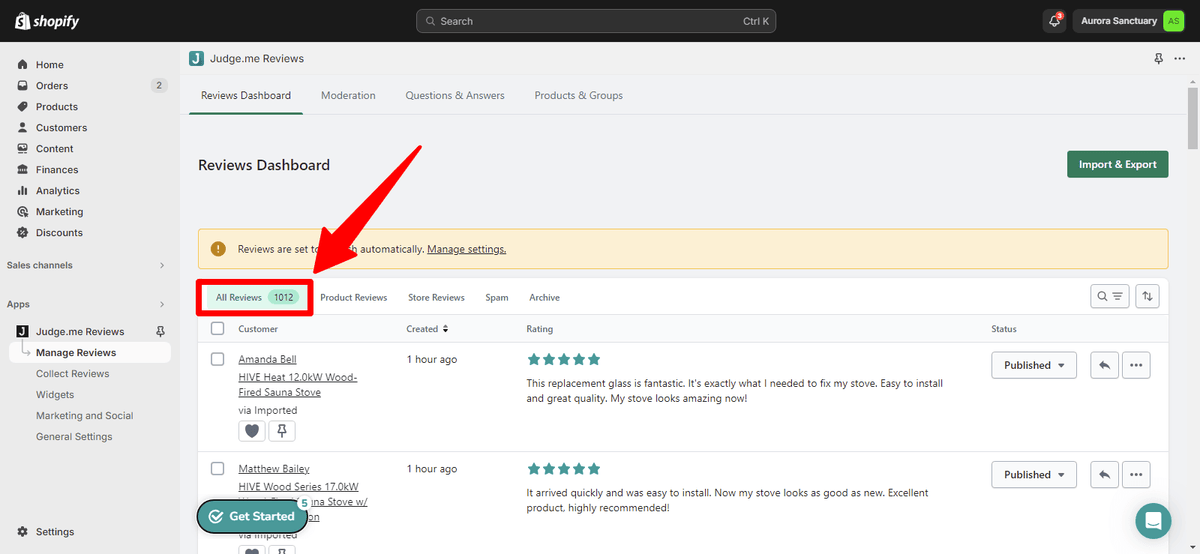Open Analytics in the sidebar
Screen dimensions: 1200x554
coord(57,191)
